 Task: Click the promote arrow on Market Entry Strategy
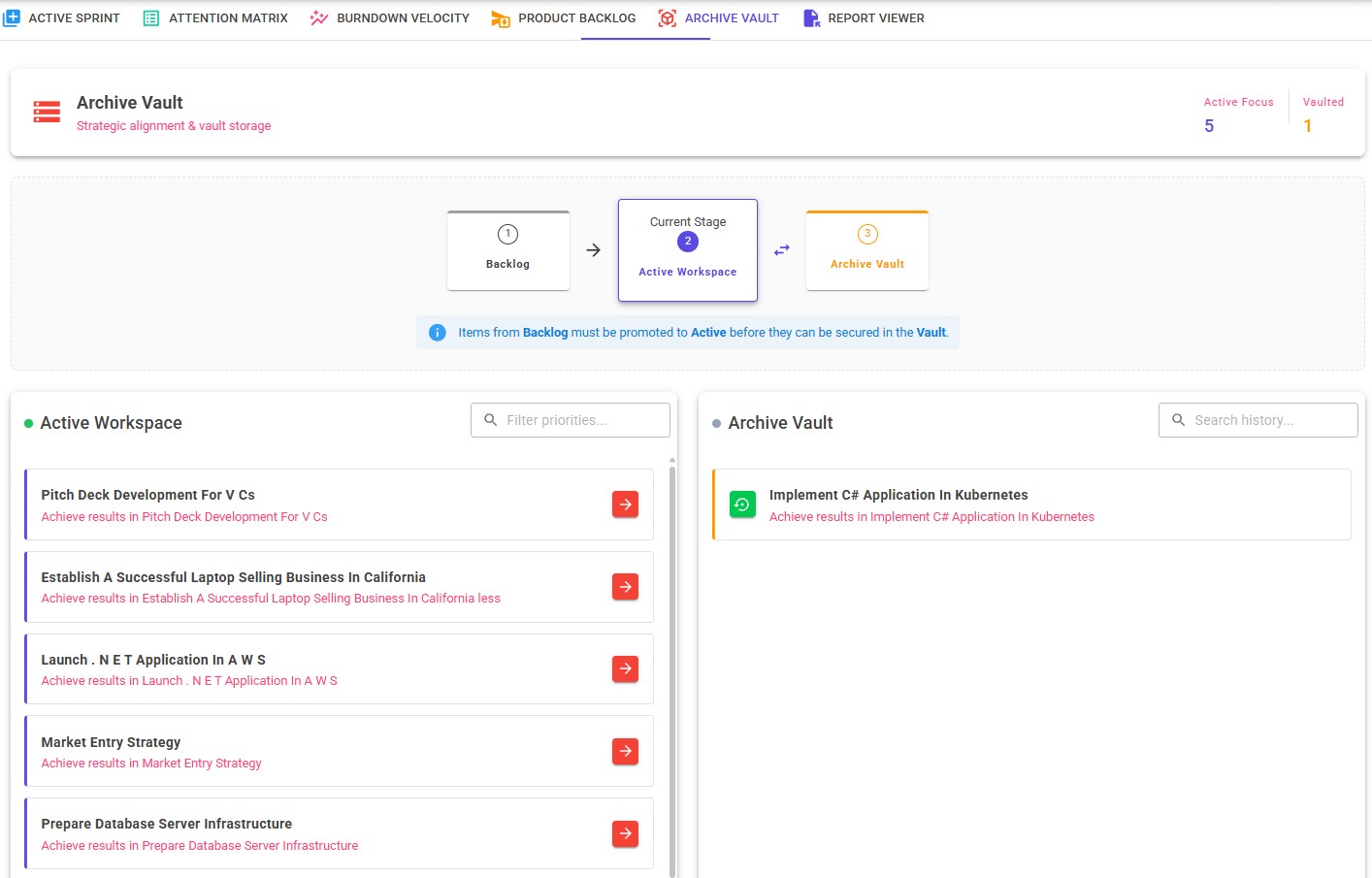(625, 751)
